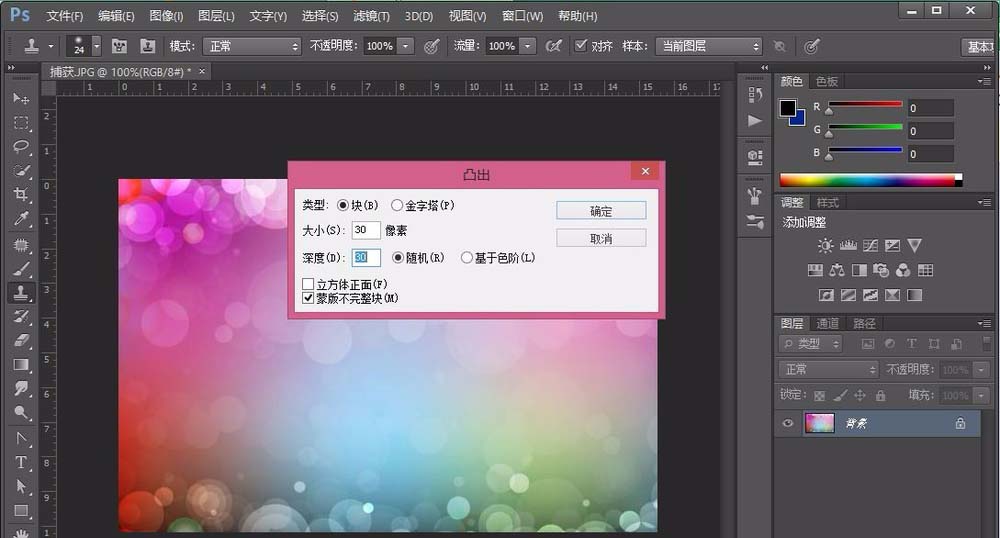Click the color spectrum ramp bar
The width and height of the screenshot is (1000, 538).
point(871,180)
